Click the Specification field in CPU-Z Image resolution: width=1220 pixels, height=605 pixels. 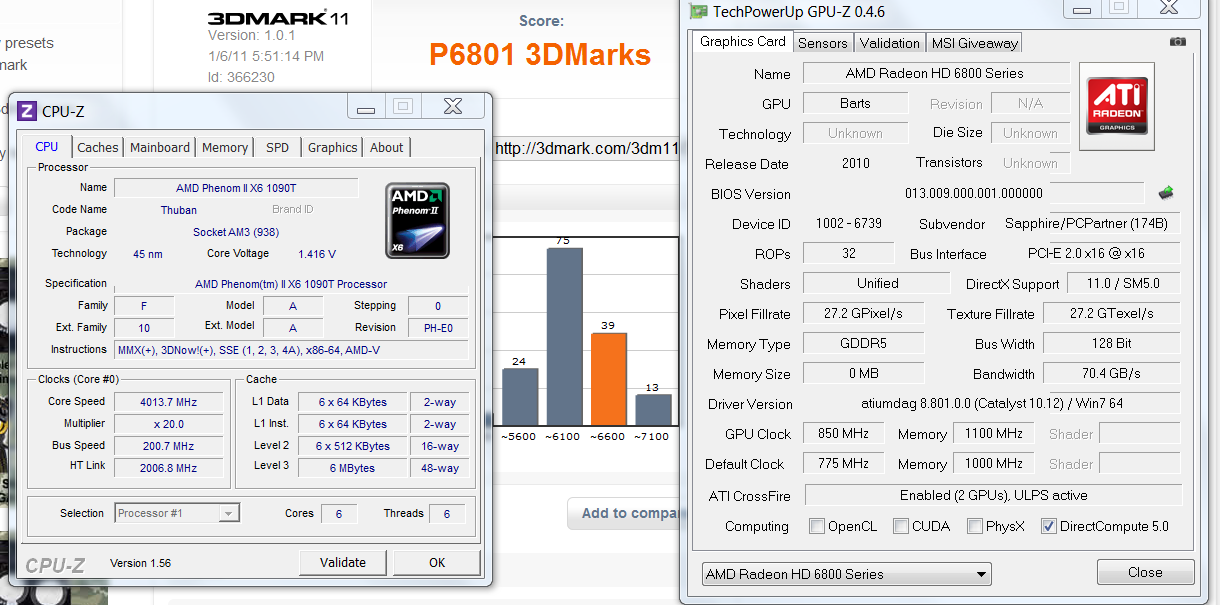coord(291,284)
